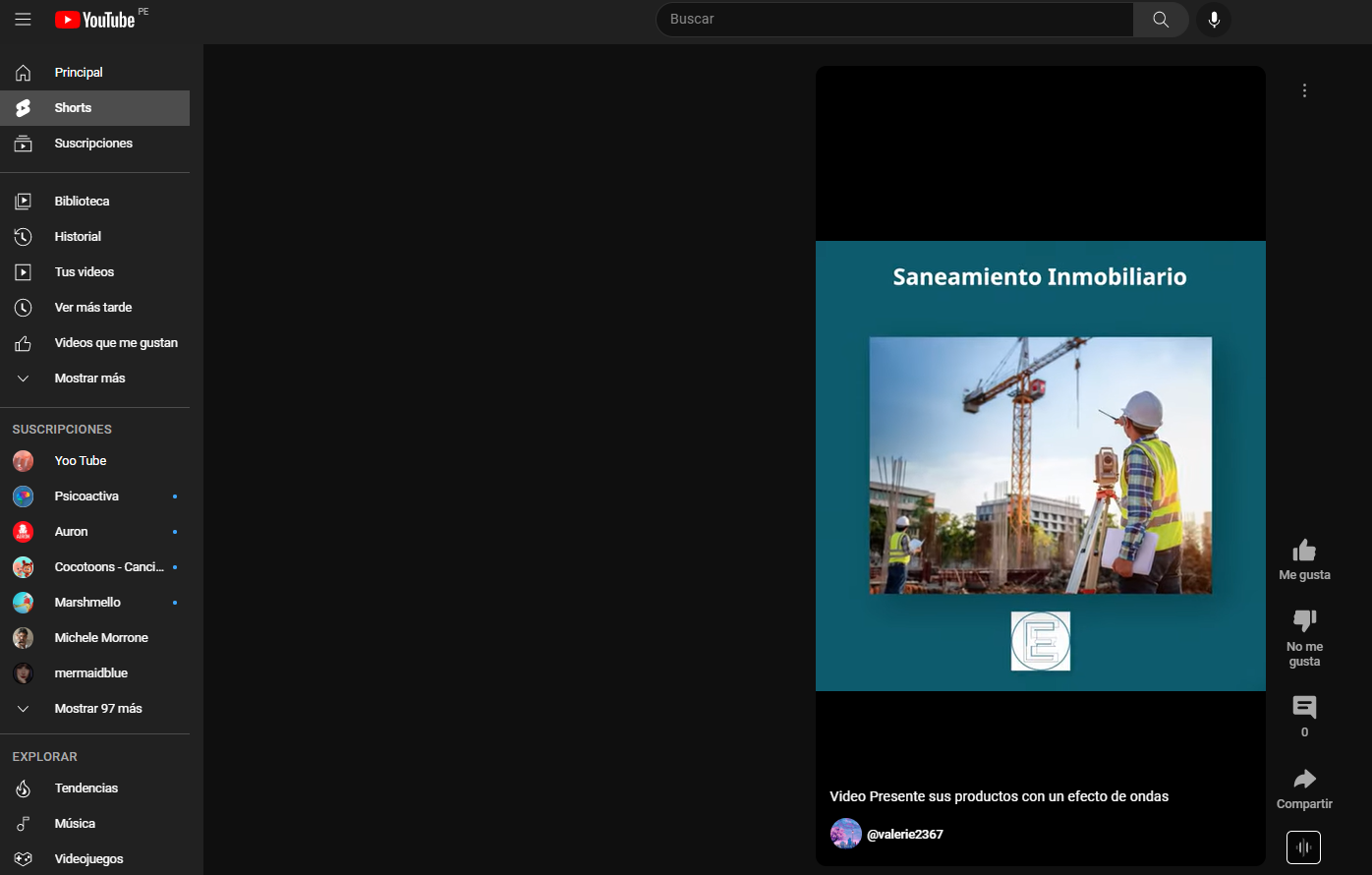Open the three-dot options menu
Image resolution: width=1372 pixels, height=875 pixels.
[1304, 90]
